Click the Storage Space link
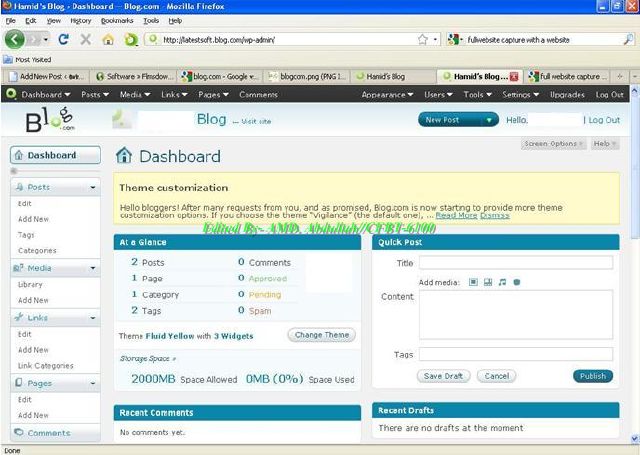The width and height of the screenshot is (640, 455). tap(148, 359)
